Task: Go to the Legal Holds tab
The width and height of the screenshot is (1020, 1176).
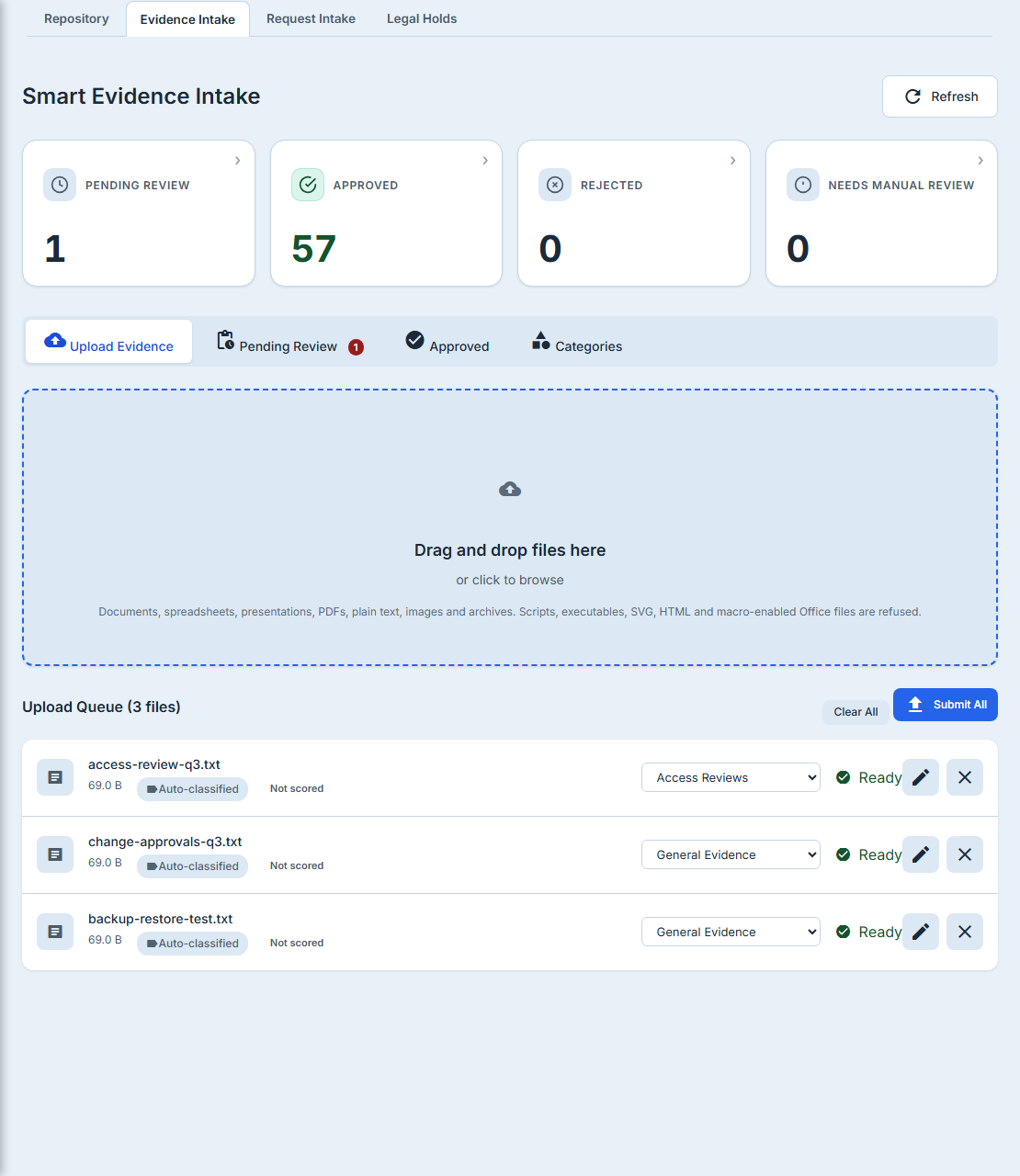Action: coord(422,18)
